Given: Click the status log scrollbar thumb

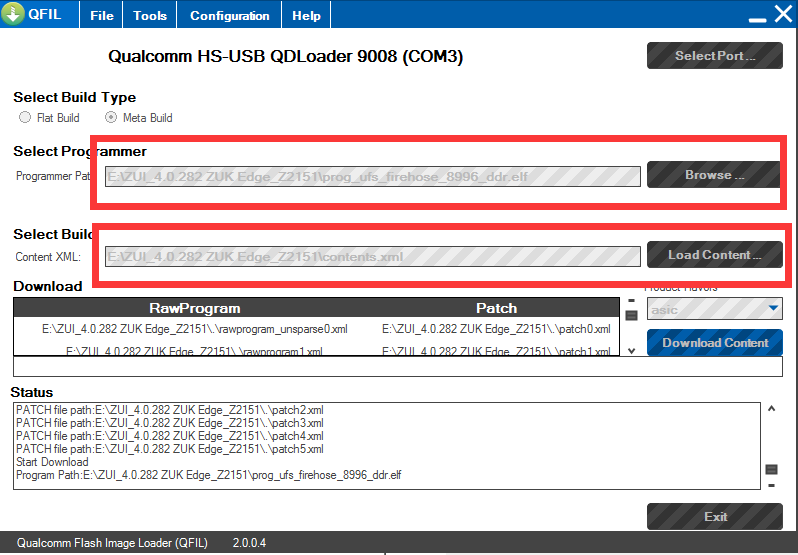Looking at the screenshot, I should pyautogui.click(x=772, y=469).
